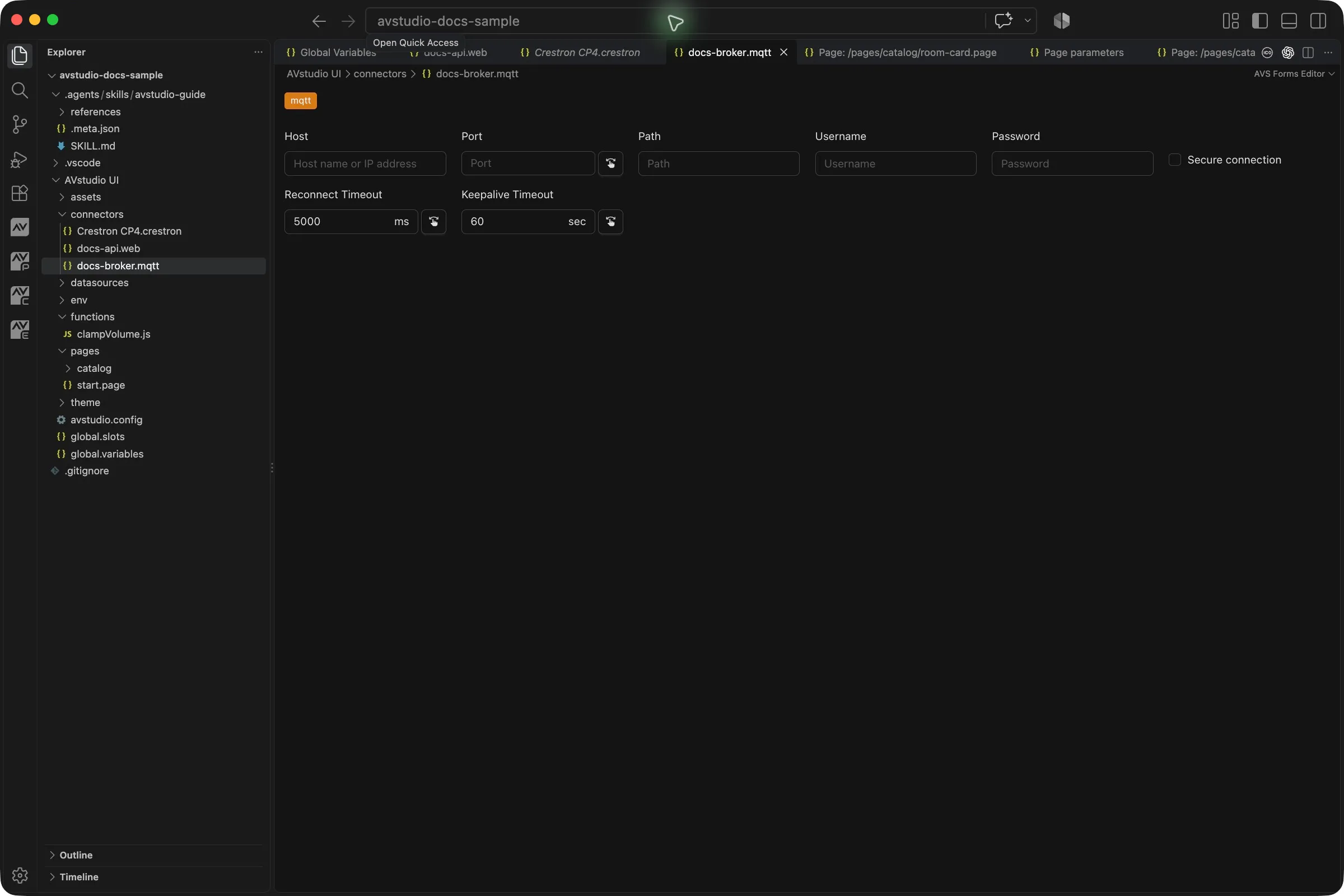Go back in navigation history
This screenshot has width=1344, height=896.
coord(319,21)
